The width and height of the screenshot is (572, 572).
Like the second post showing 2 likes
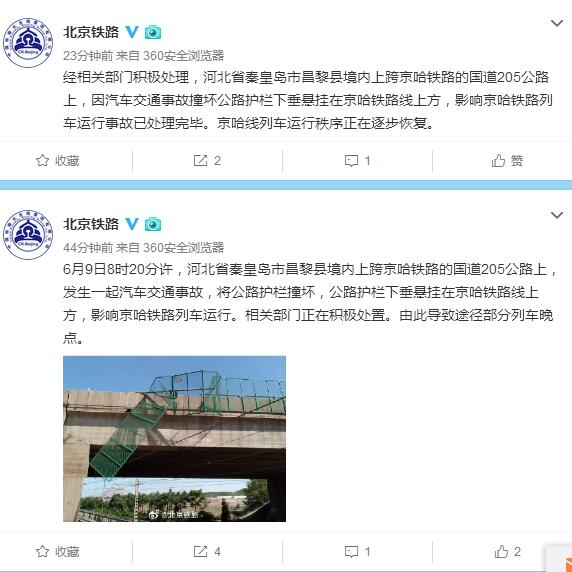pos(507,552)
